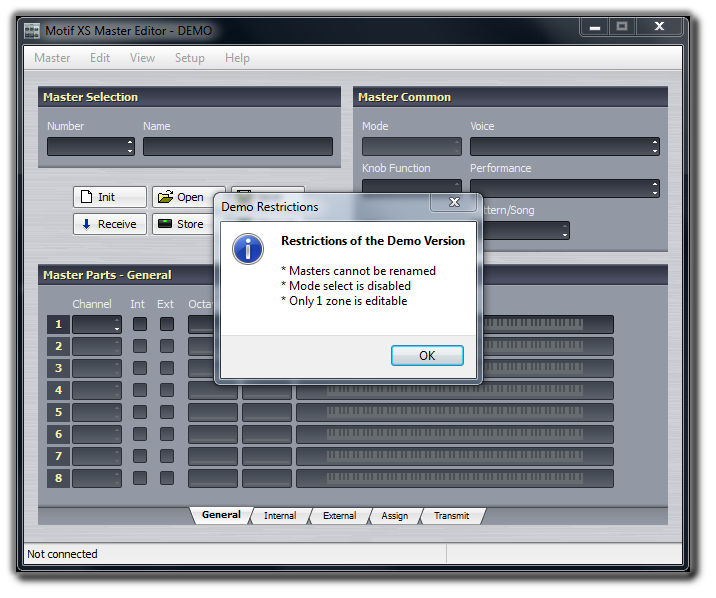Click the folder icon on Open button

165,196
